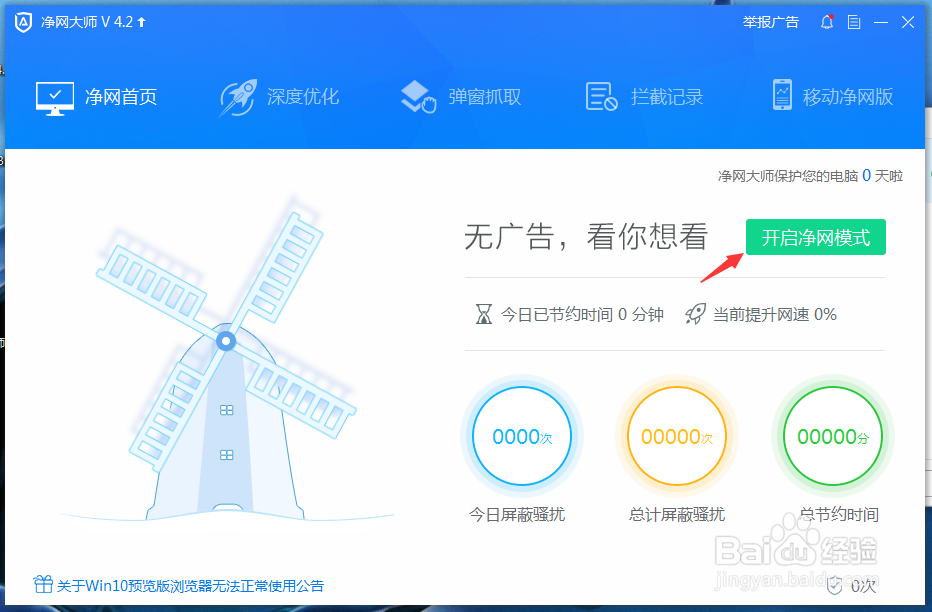Screen dimensions: 932x612
Task: Minimize the 净网大师 window
Action: click(x=881, y=23)
